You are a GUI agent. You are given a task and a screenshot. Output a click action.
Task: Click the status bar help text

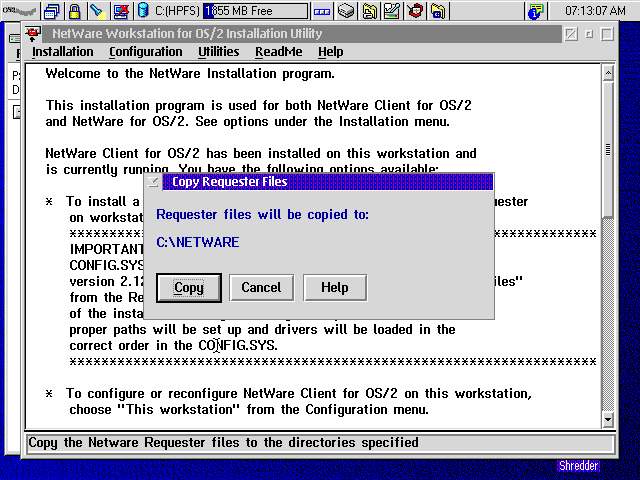(x=223, y=442)
